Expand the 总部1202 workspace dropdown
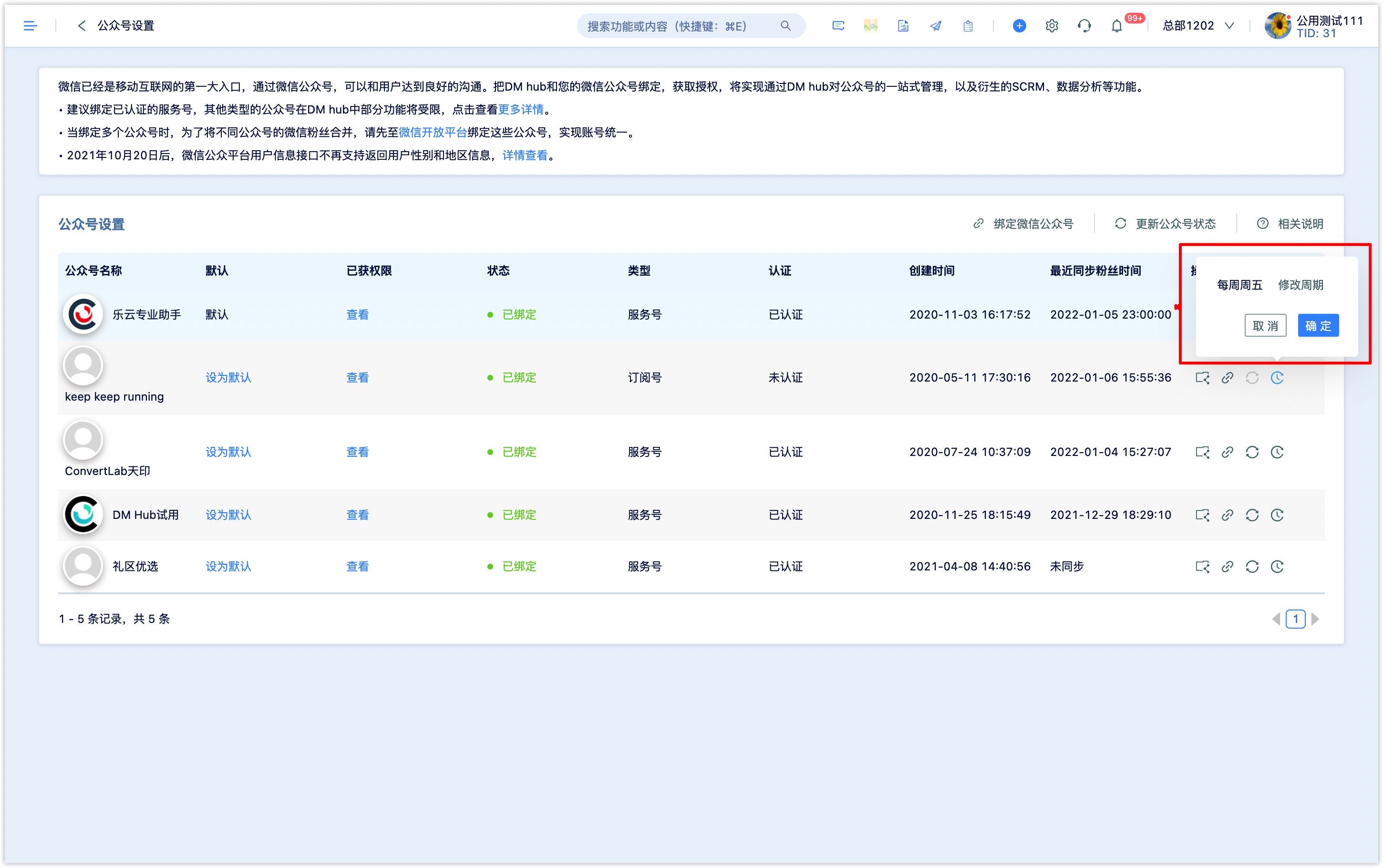This screenshot has width=1383, height=868. coord(1198,26)
